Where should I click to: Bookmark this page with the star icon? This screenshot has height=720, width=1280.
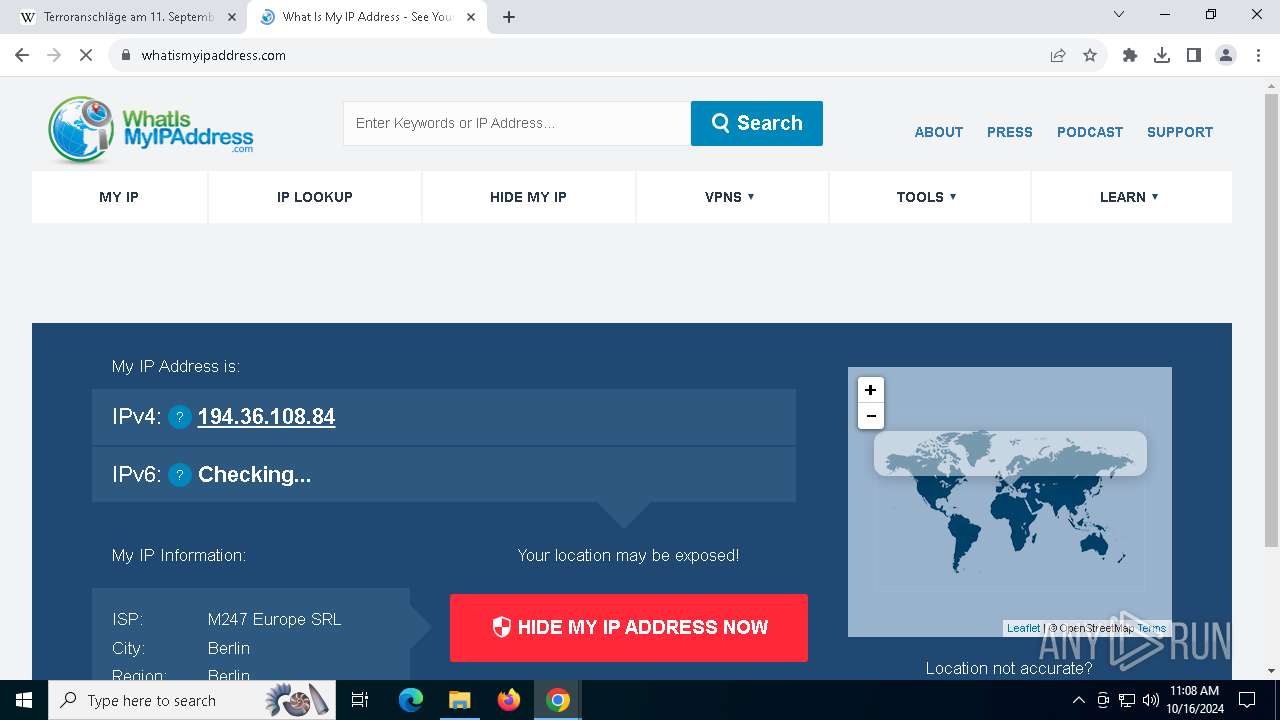[1090, 55]
